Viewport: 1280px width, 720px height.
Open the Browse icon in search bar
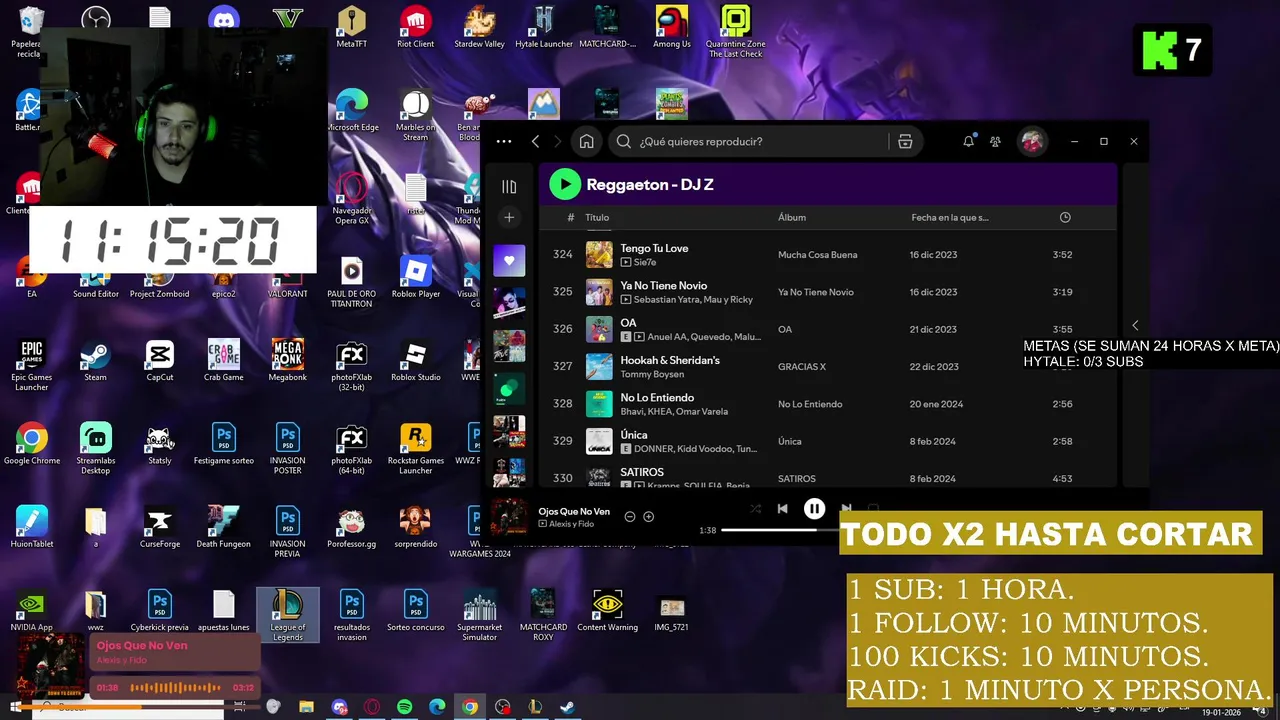coord(905,141)
